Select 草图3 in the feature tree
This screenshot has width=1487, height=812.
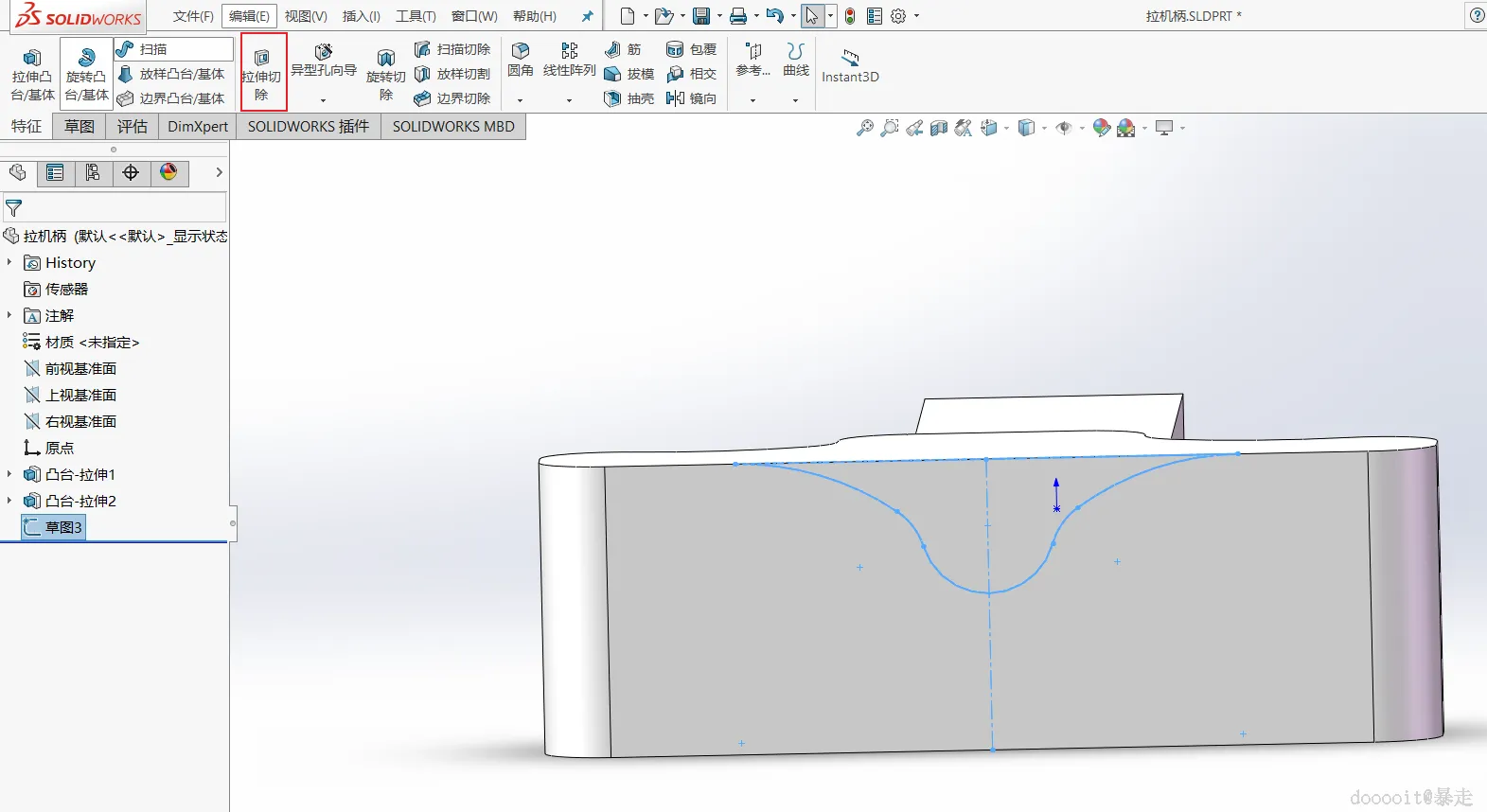coord(62,527)
